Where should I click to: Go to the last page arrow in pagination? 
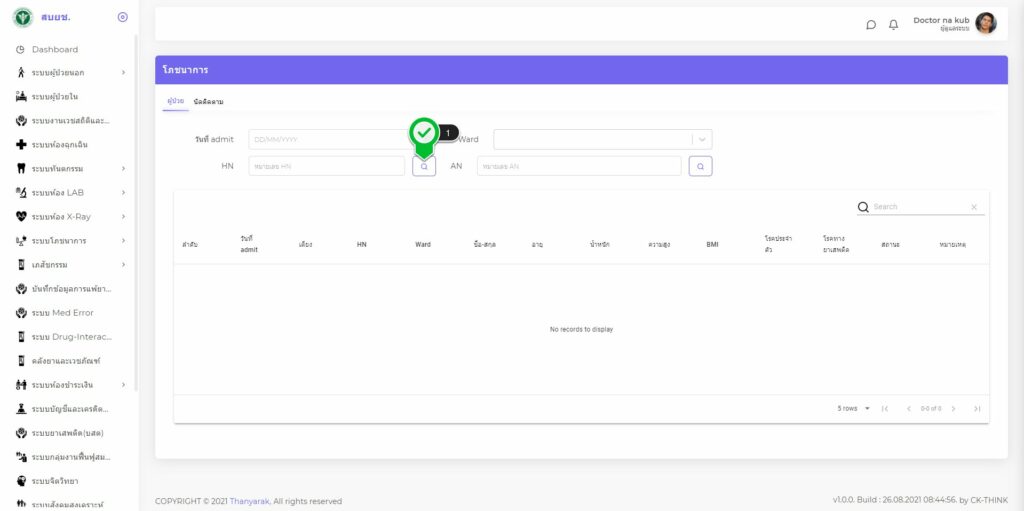point(976,408)
